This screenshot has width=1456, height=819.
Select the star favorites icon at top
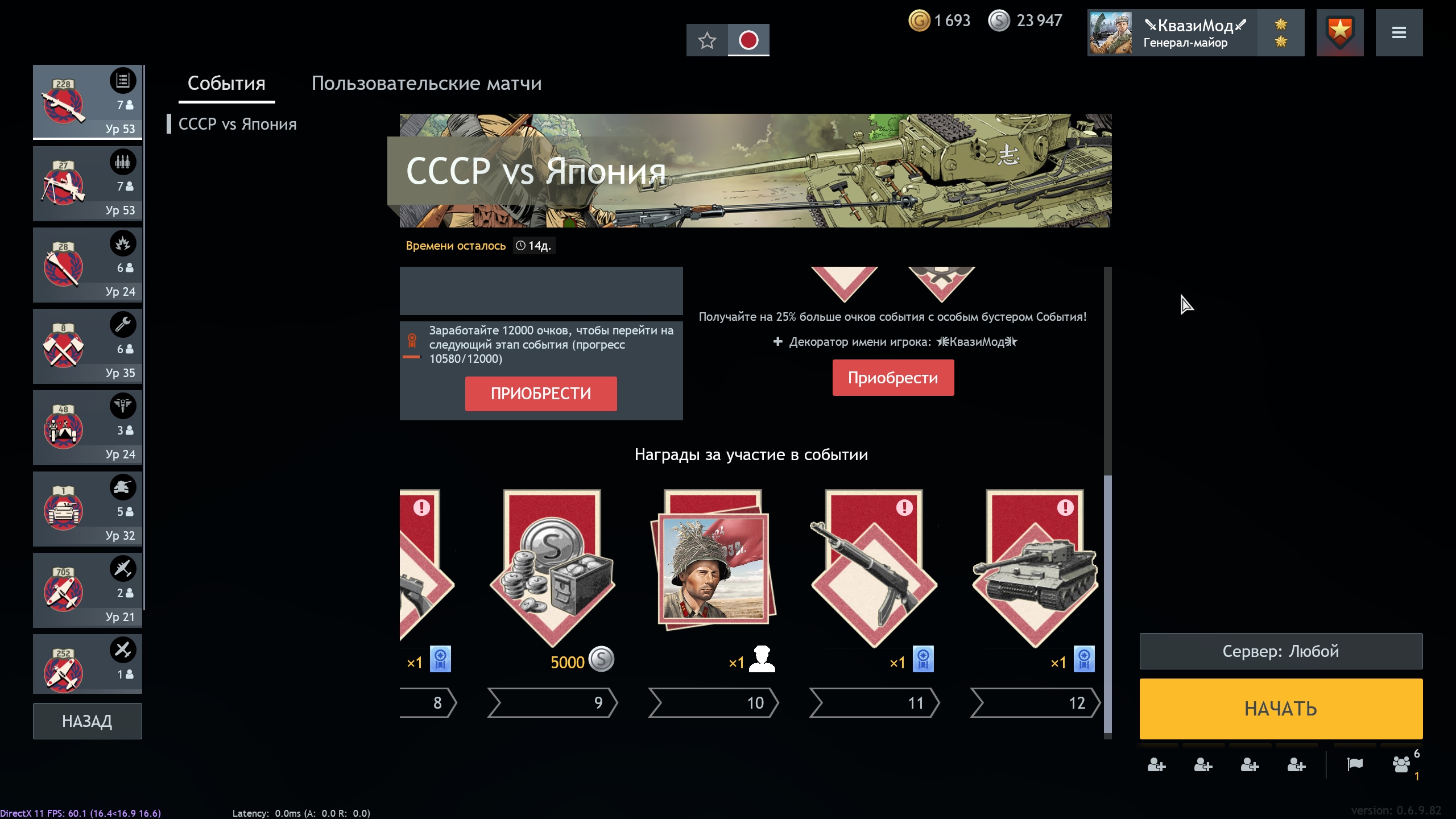pyautogui.click(x=707, y=40)
